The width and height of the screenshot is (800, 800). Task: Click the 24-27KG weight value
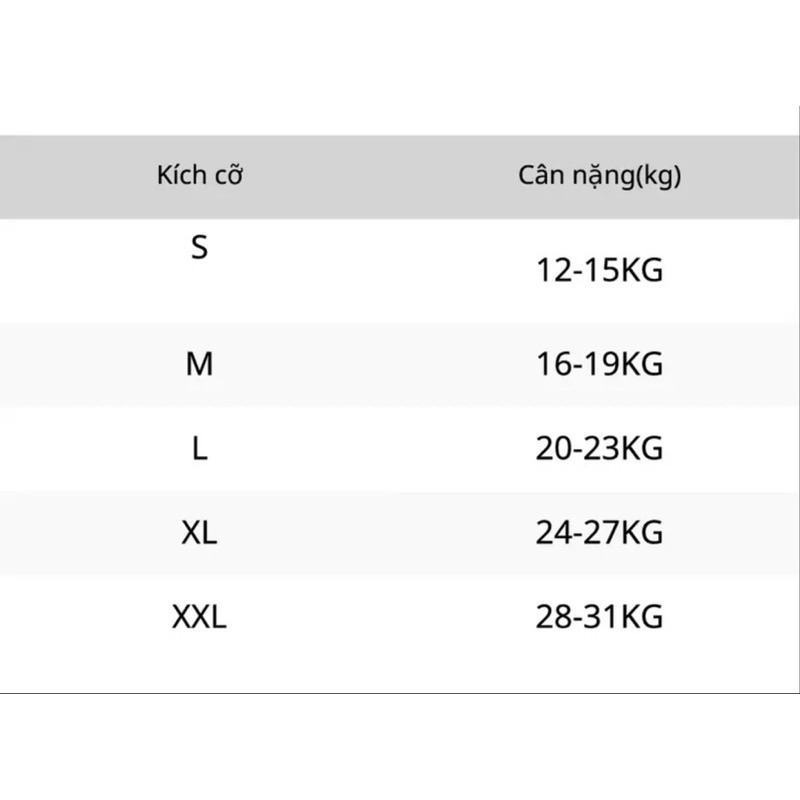(600, 533)
